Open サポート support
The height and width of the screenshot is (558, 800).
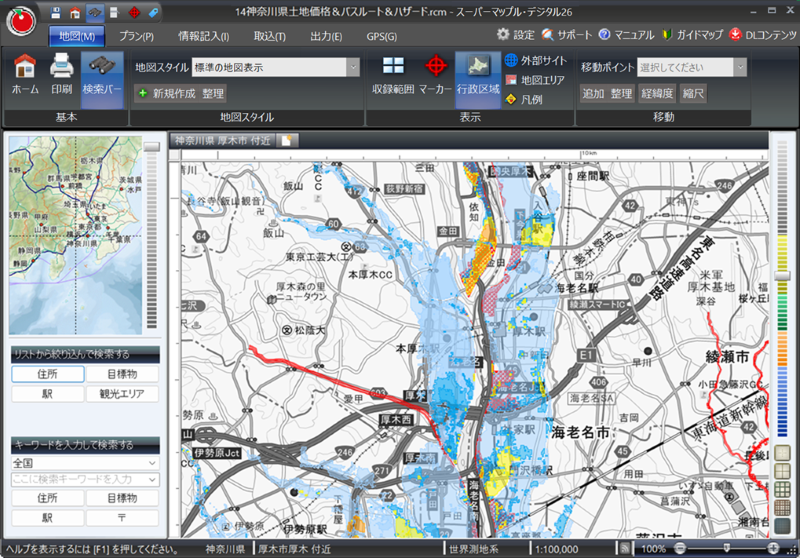566,35
